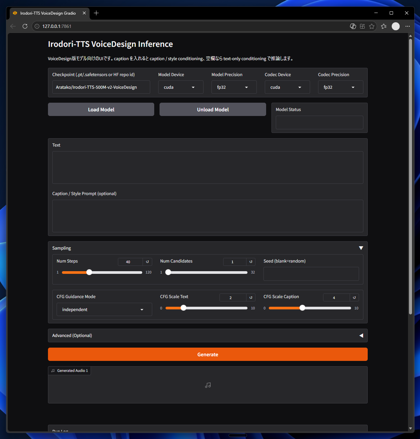Reload the page with the refresh icon

coord(25,26)
